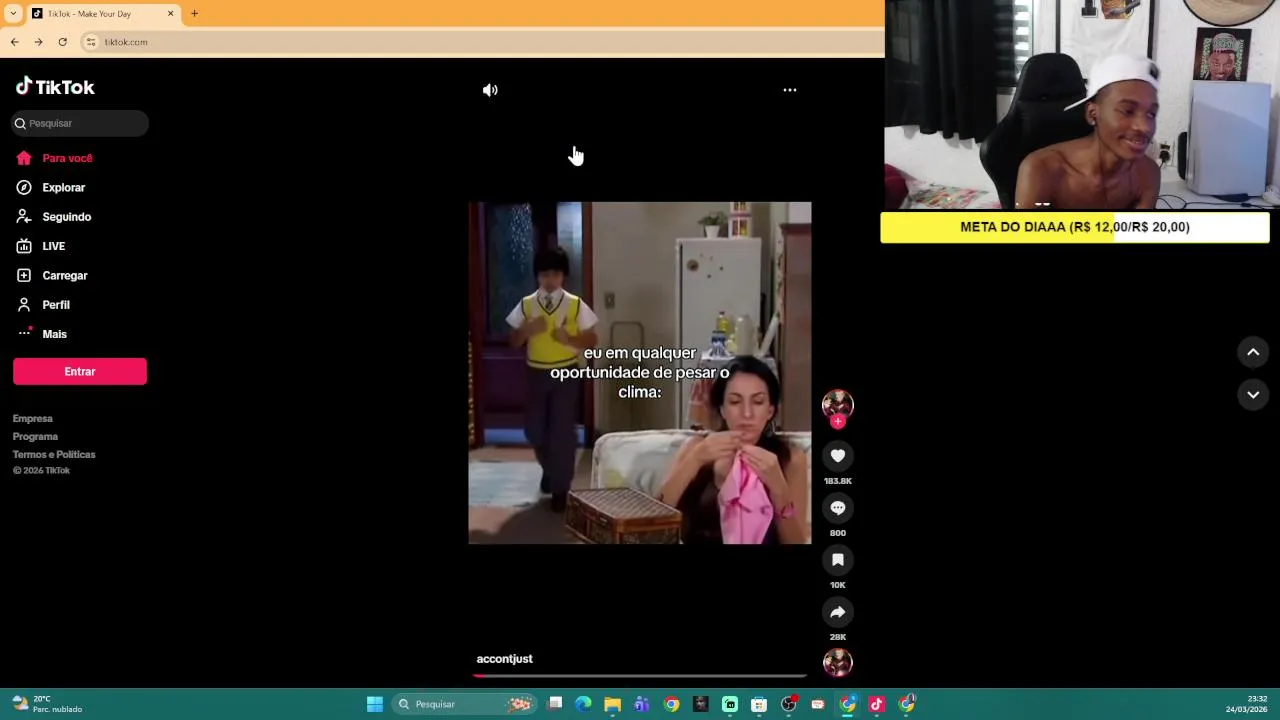Open the three-dot options menu above video
Viewport: 1280px width, 720px height.
pos(790,90)
